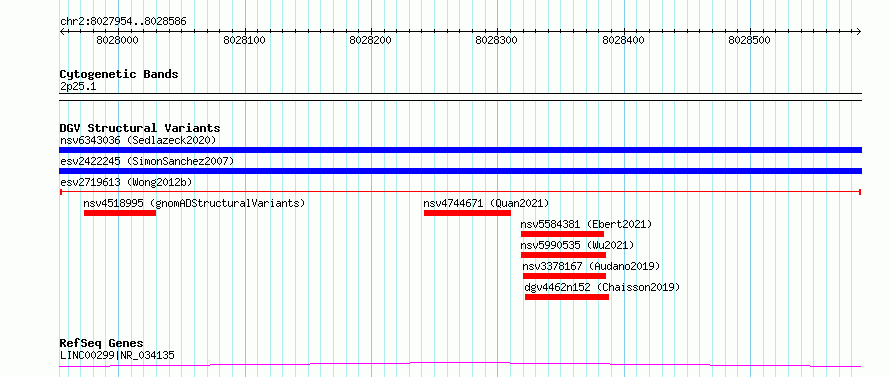
Task: Click the red bar for dgv4462n152
Action: (x=567, y=297)
